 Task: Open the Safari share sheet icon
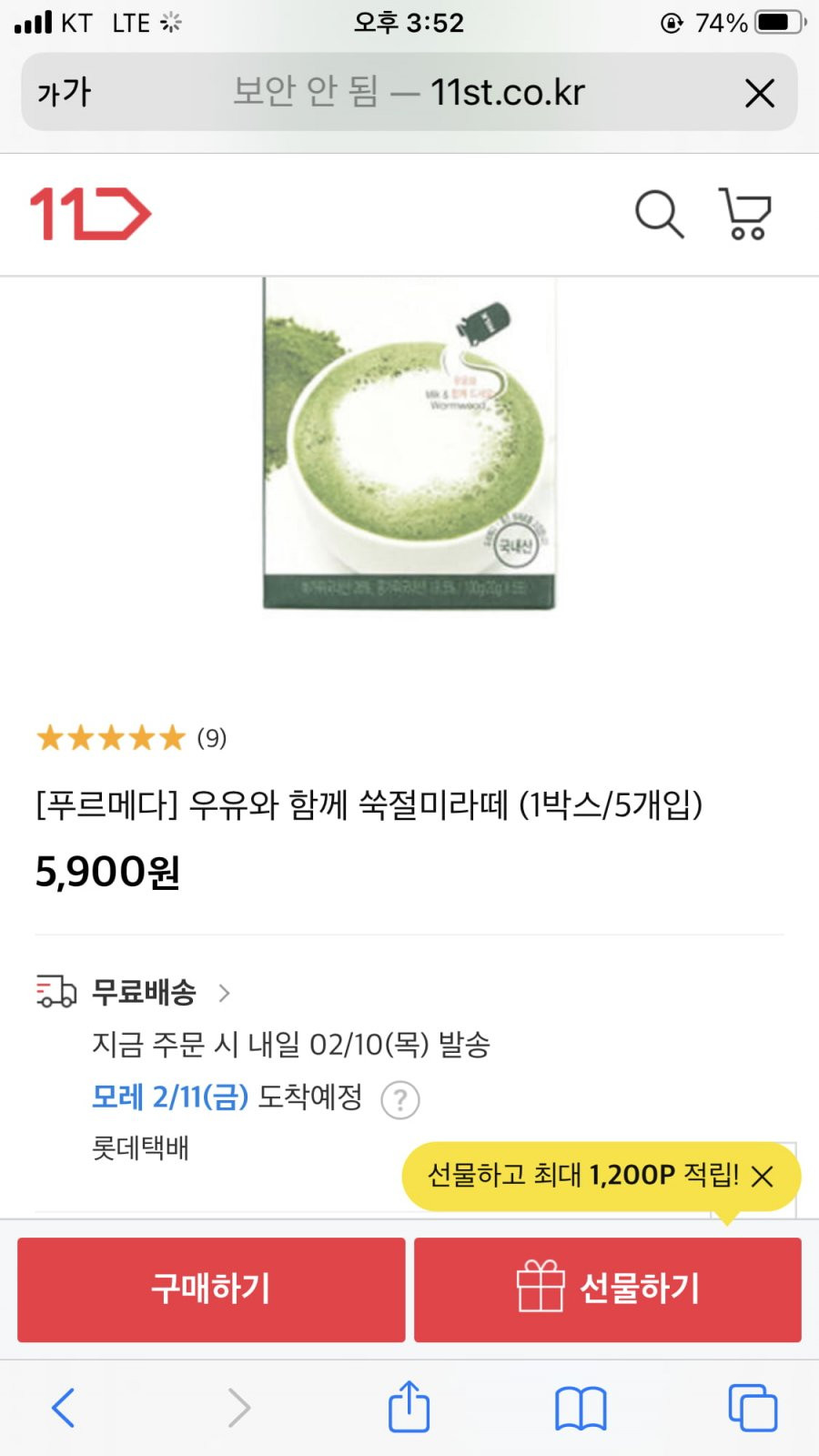click(x=409, y=1406)
